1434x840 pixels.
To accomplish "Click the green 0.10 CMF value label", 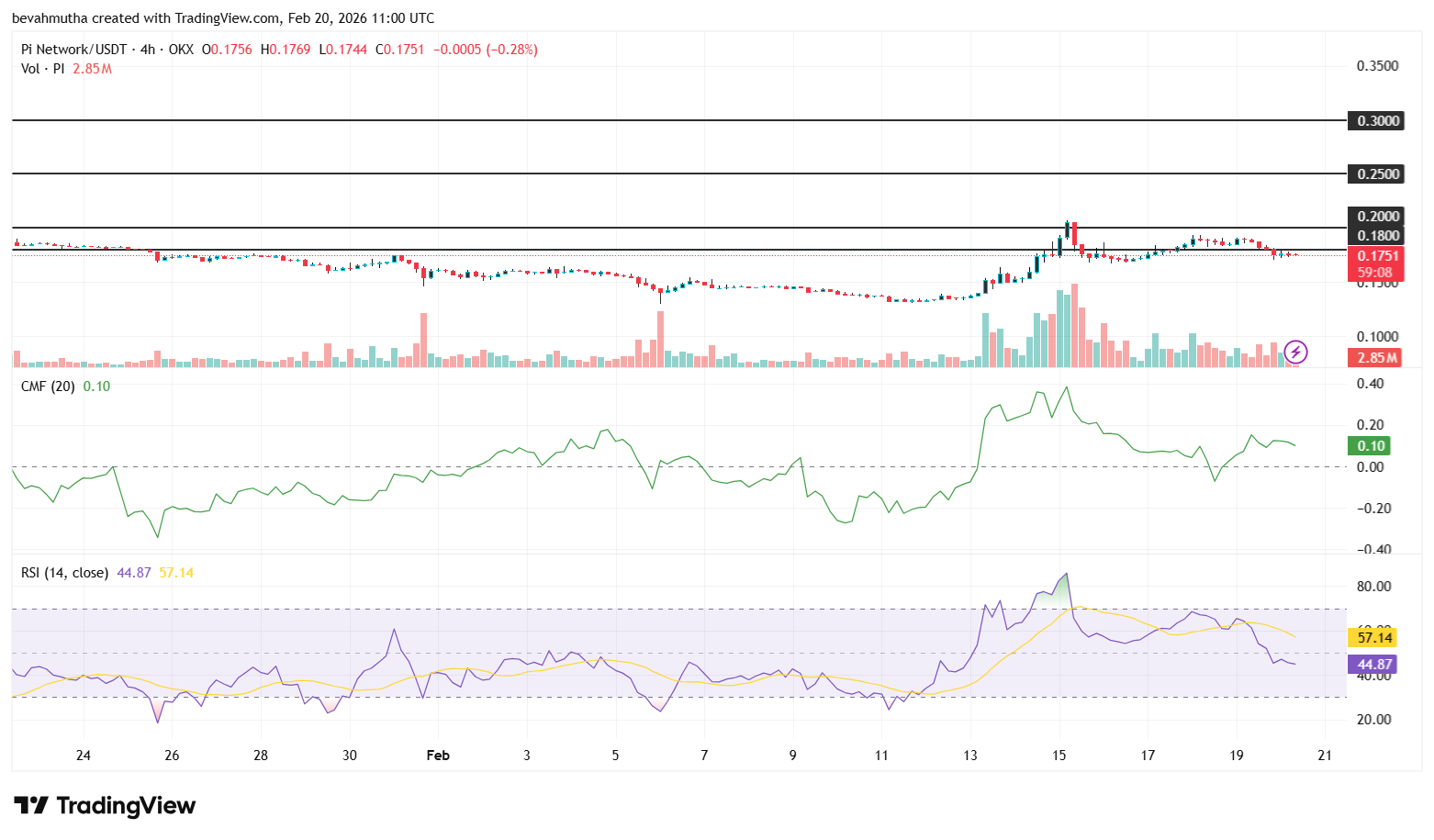I will click(1370, 445).
